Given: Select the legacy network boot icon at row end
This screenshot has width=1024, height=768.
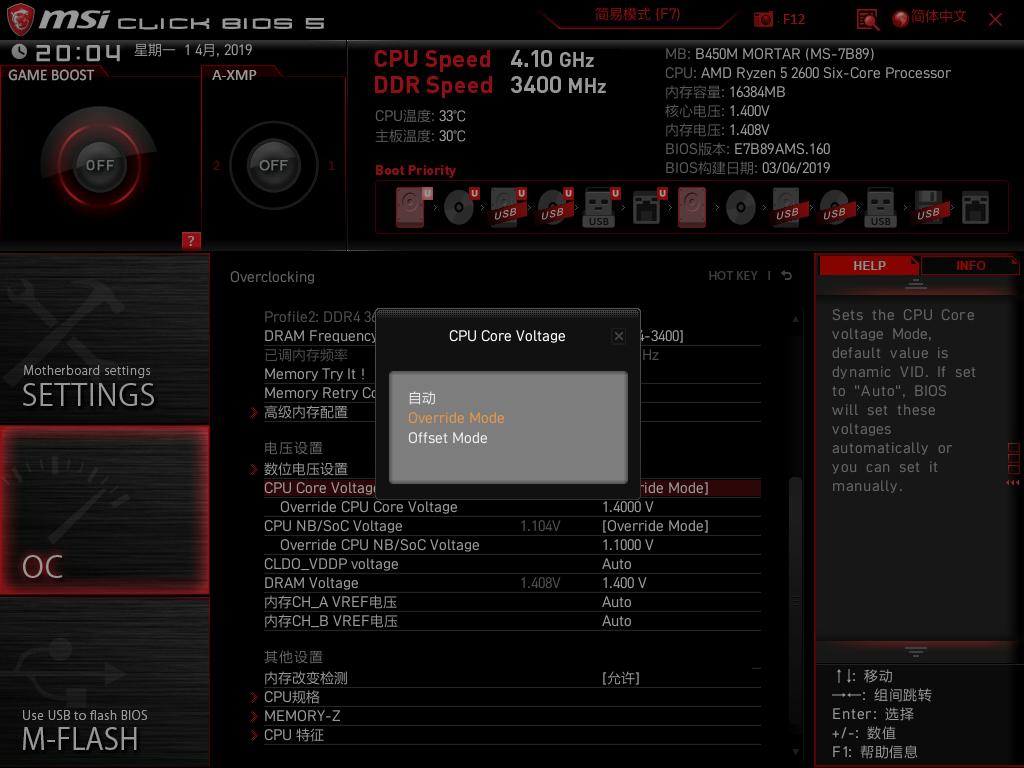Looking at the screenshot, I should (x=975, y=208).
